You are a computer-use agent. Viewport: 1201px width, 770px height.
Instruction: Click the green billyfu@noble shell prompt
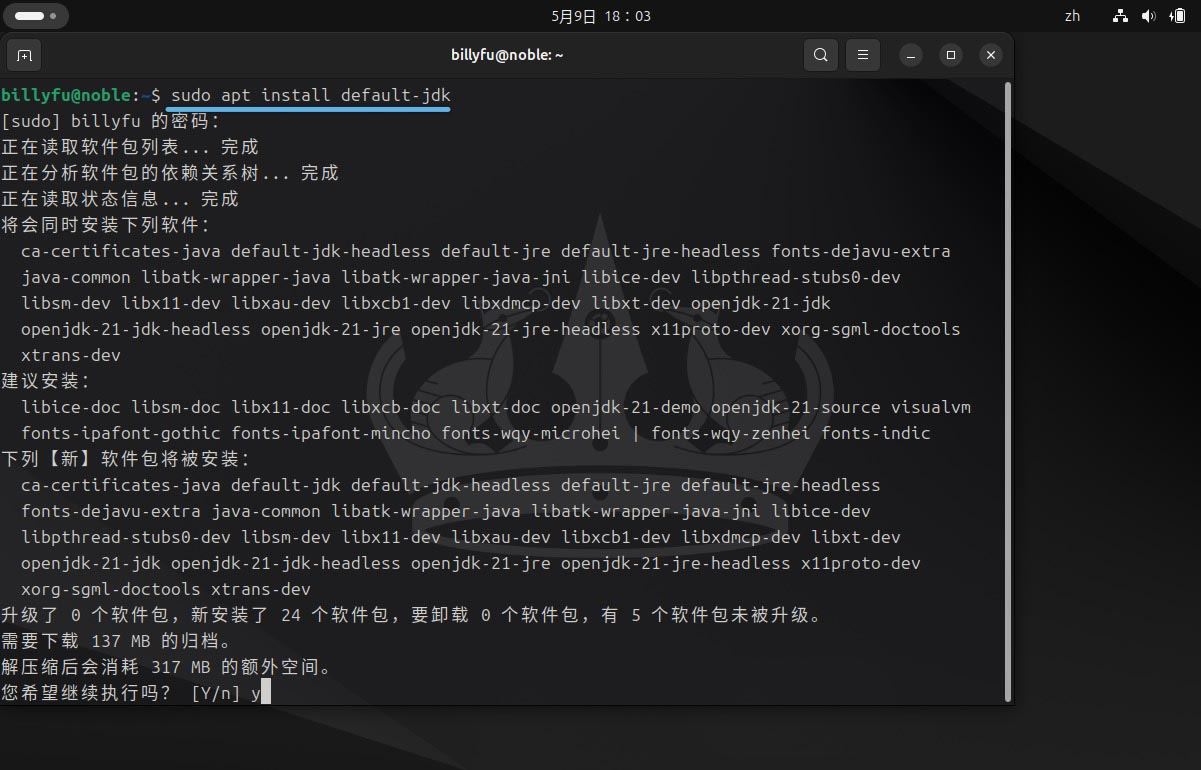pyautogui.click(x=66, y=95)
